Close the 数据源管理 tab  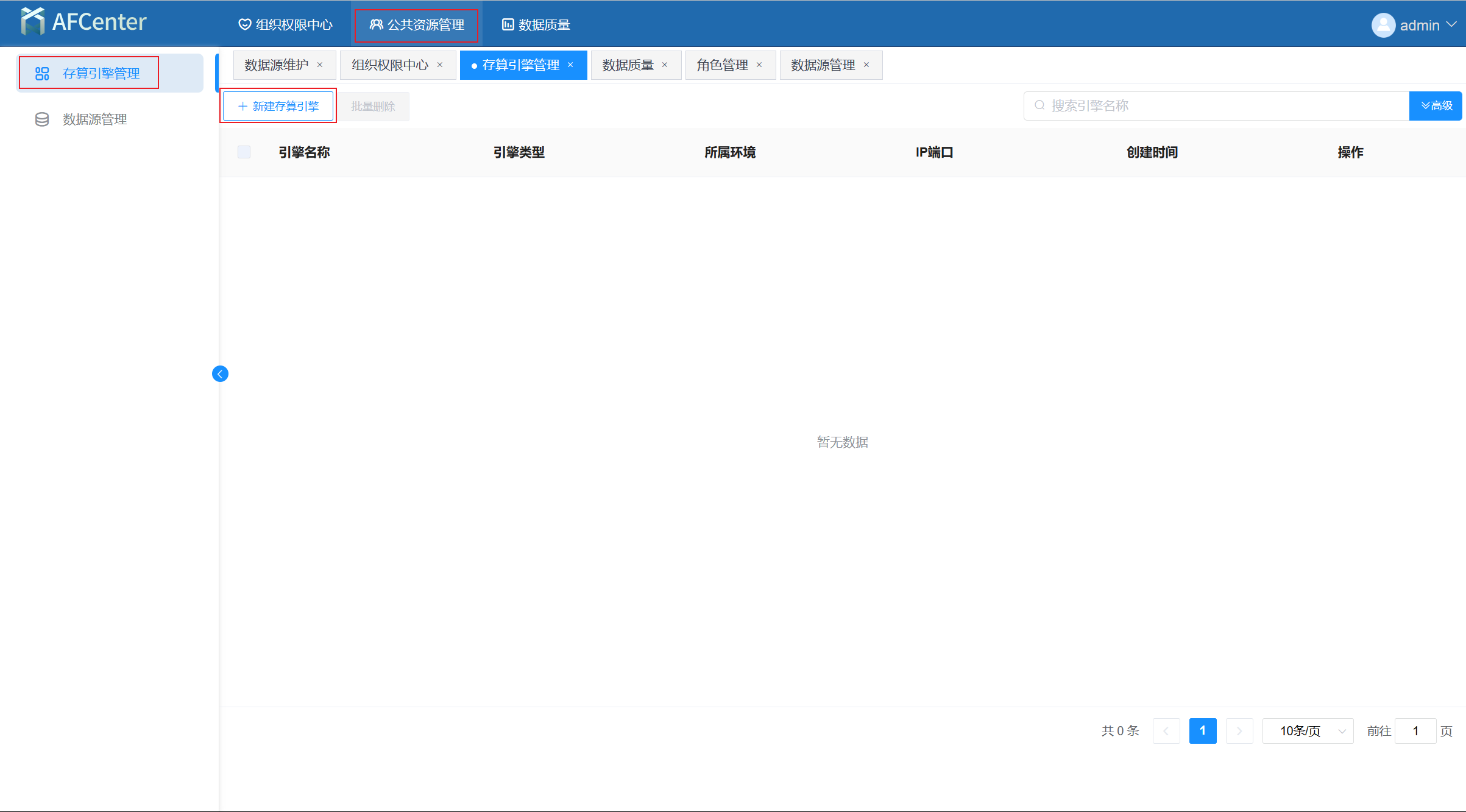click(x=866, y=65)
